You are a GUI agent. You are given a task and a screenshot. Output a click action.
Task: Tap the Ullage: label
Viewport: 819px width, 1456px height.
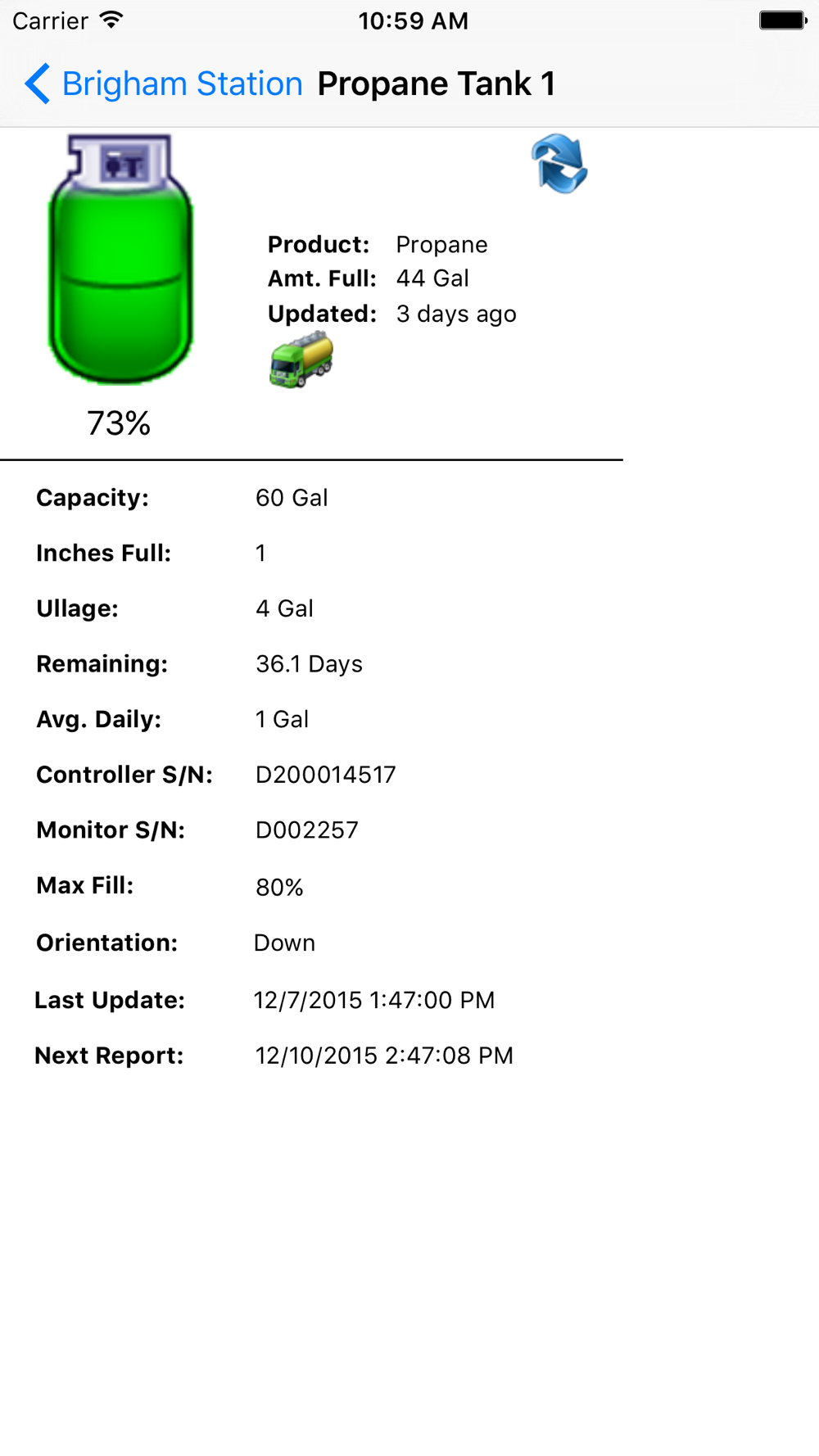(x=78, y=608)
